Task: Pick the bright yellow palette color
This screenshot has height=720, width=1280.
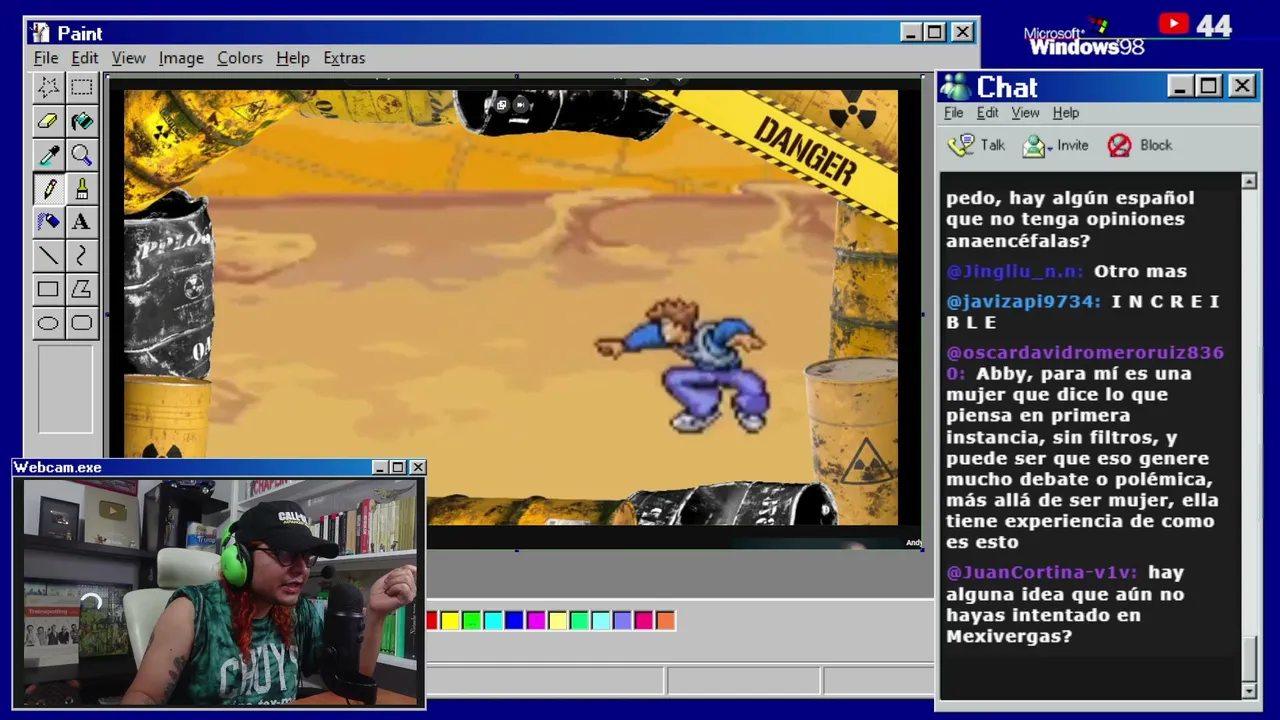Action: point(450,621)
